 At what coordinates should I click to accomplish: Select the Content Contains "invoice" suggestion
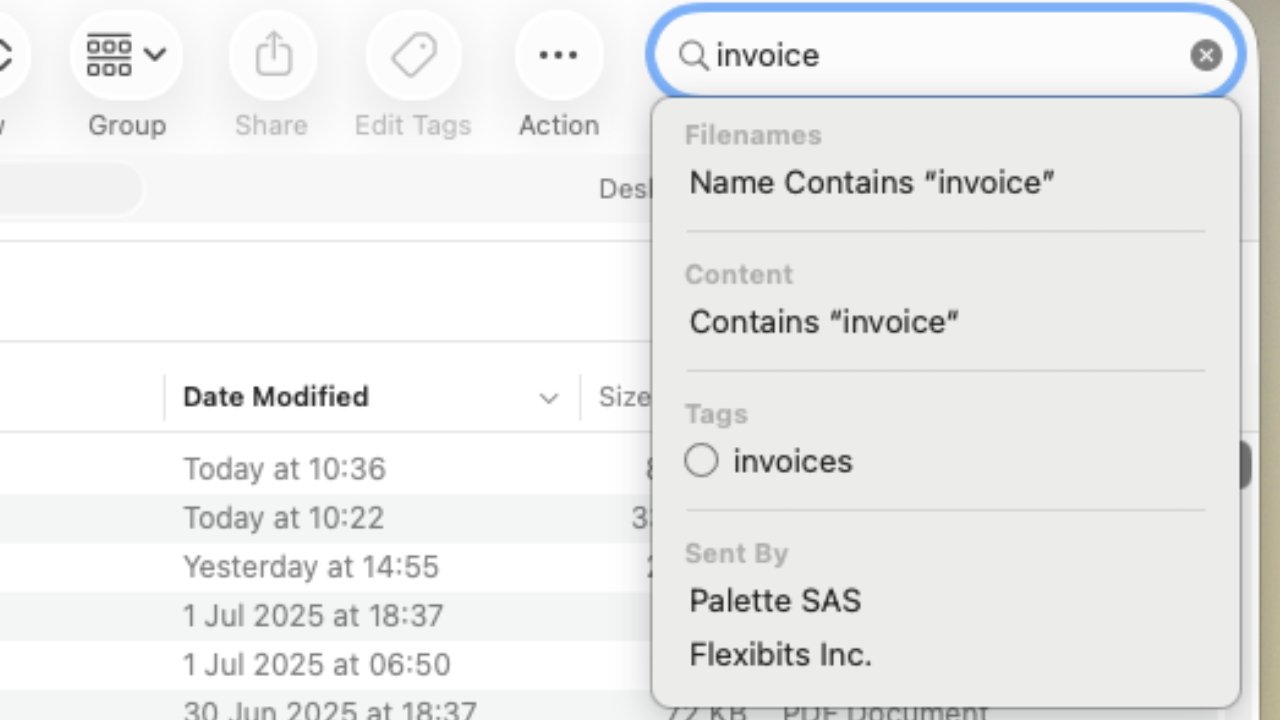point(824,322)
